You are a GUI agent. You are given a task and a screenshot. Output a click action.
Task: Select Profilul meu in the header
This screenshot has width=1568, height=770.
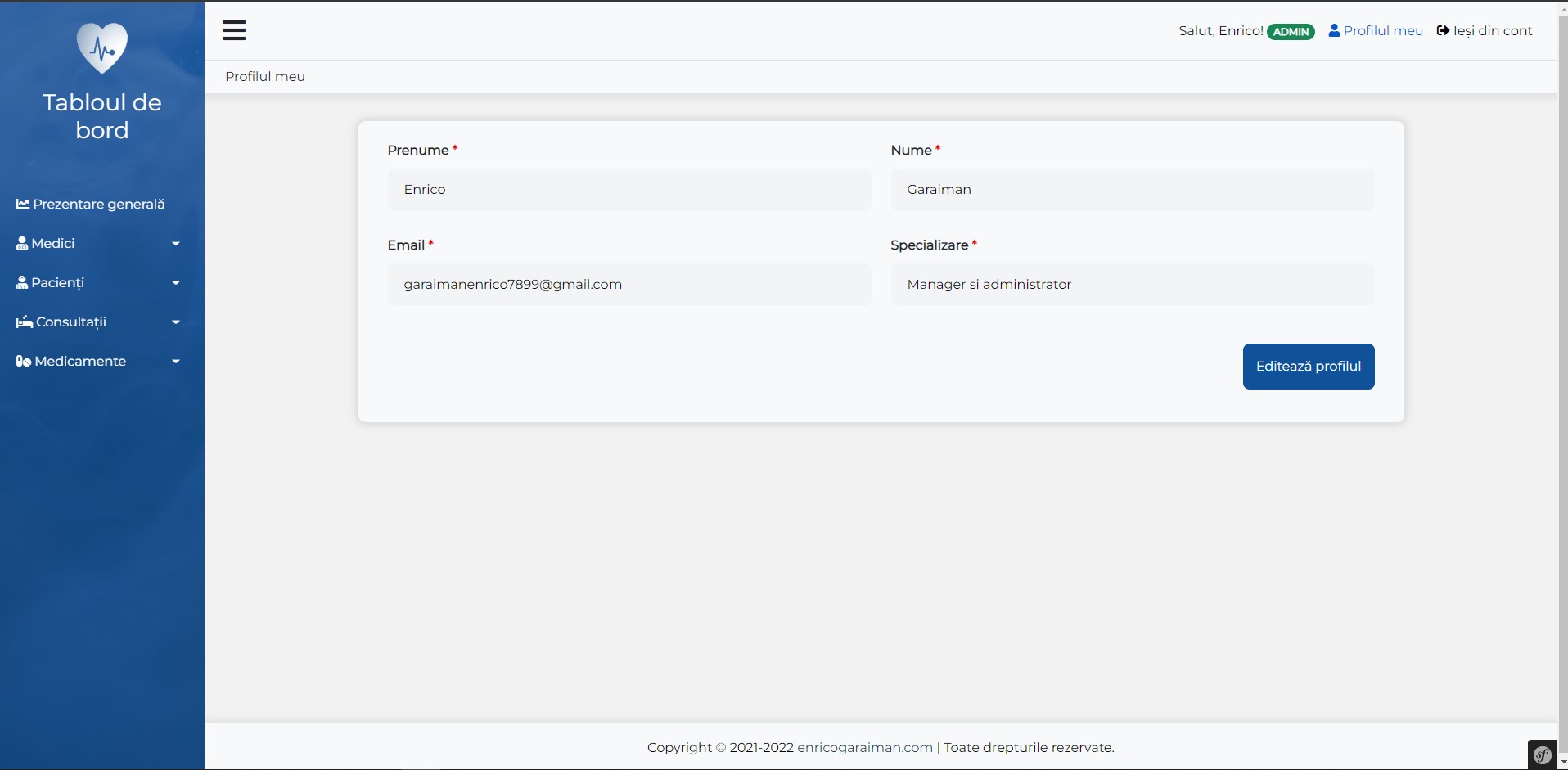tap(1384, 30)
